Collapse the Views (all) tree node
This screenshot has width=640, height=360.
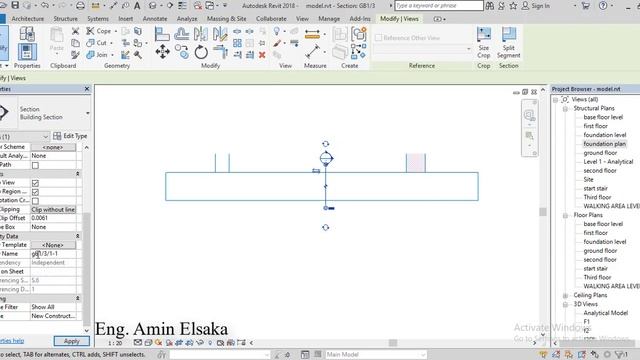point(555,100)
